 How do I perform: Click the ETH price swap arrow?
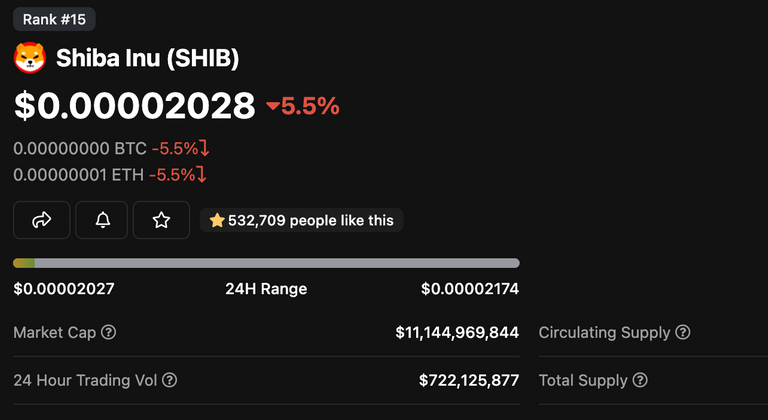click(201, 174)
